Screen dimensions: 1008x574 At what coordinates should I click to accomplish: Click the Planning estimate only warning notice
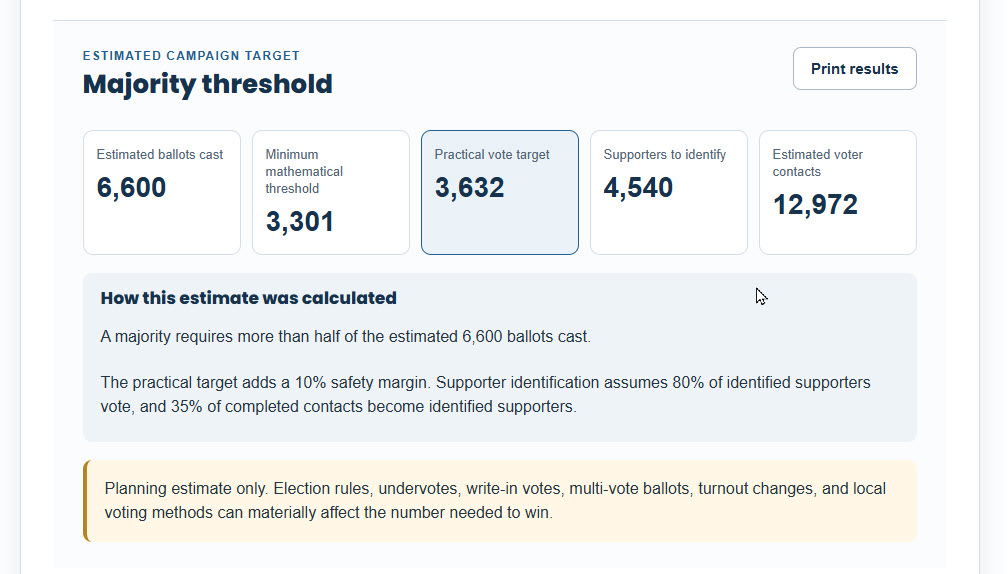(500, 501)
